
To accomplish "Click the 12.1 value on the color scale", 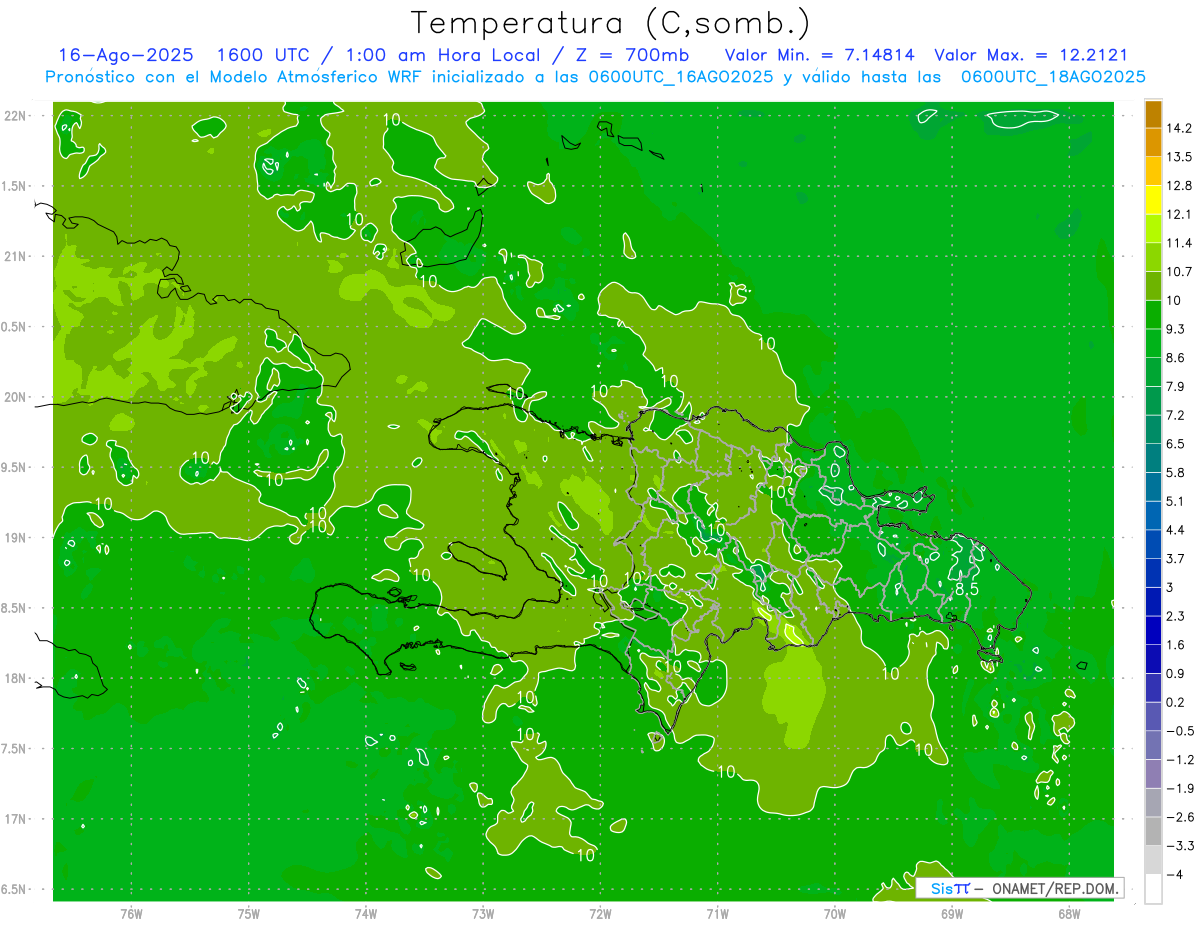I will point(1181,214).
